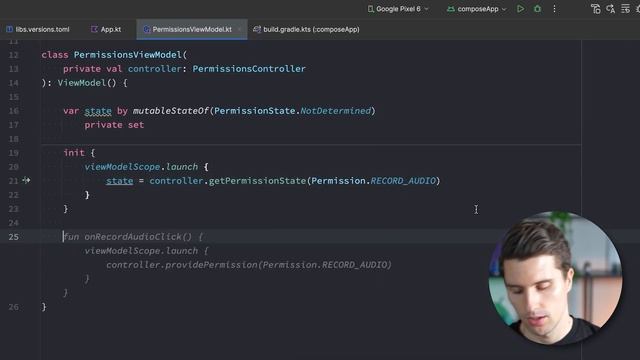This screenshot has width=640, height=360.
Task: Click line number 25 in the gutter
Action: [x=13, y=237]
